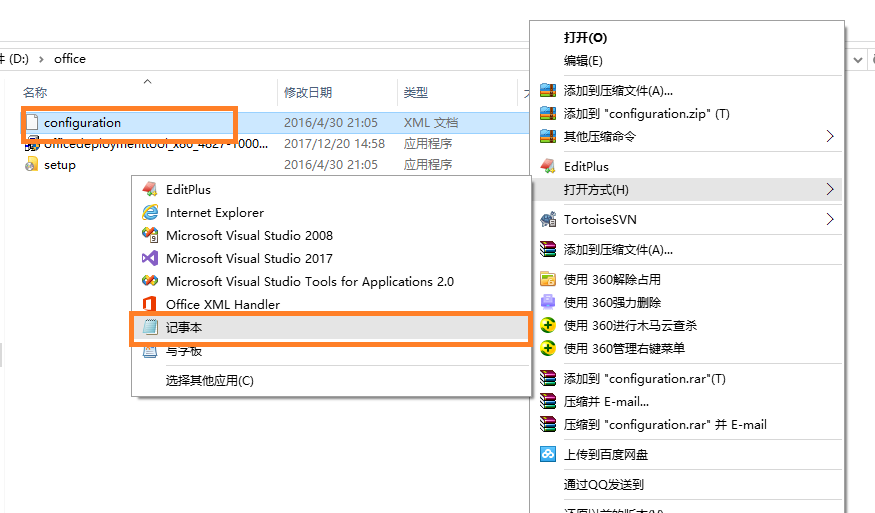This screenshot has width=875, height=513.
Task: Click the 2016/4/30 21:05 date of setup
Action: point(330,165)
